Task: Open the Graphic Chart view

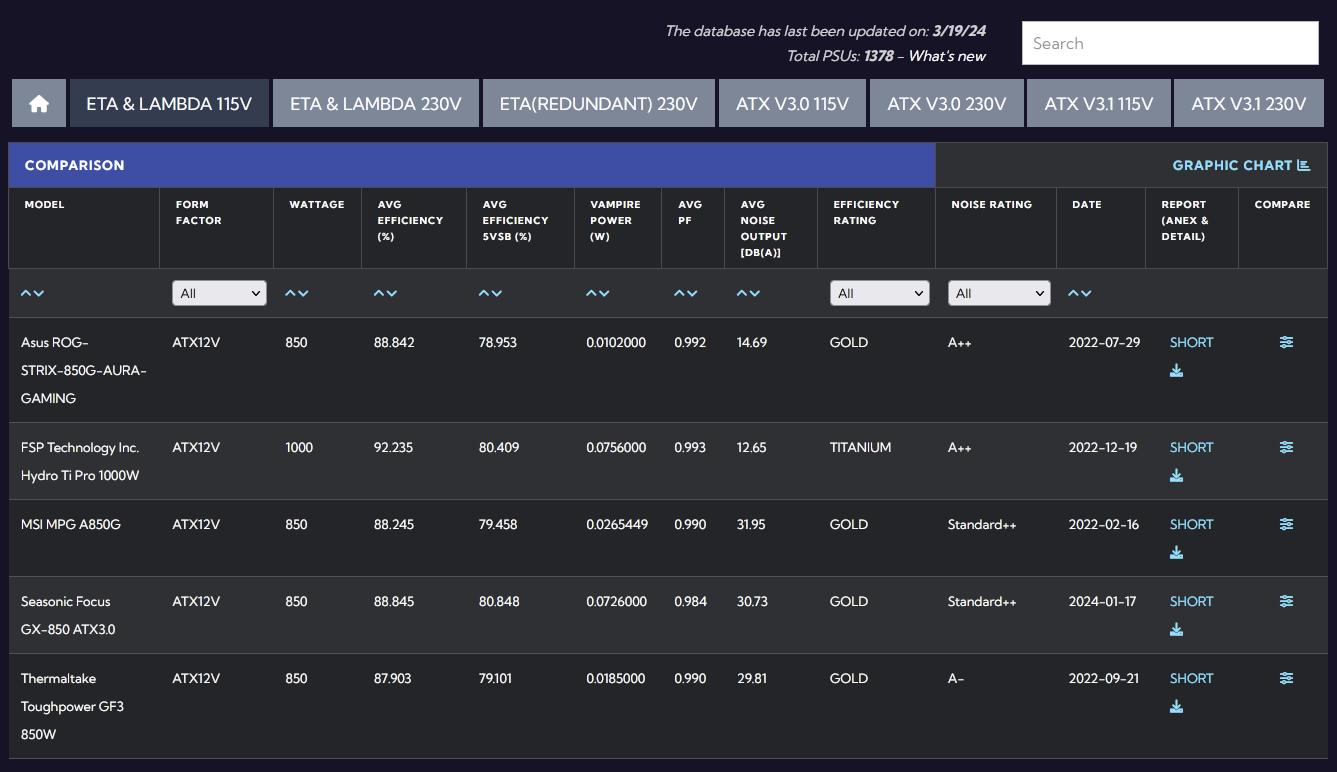Action: tap(1241, 165)
